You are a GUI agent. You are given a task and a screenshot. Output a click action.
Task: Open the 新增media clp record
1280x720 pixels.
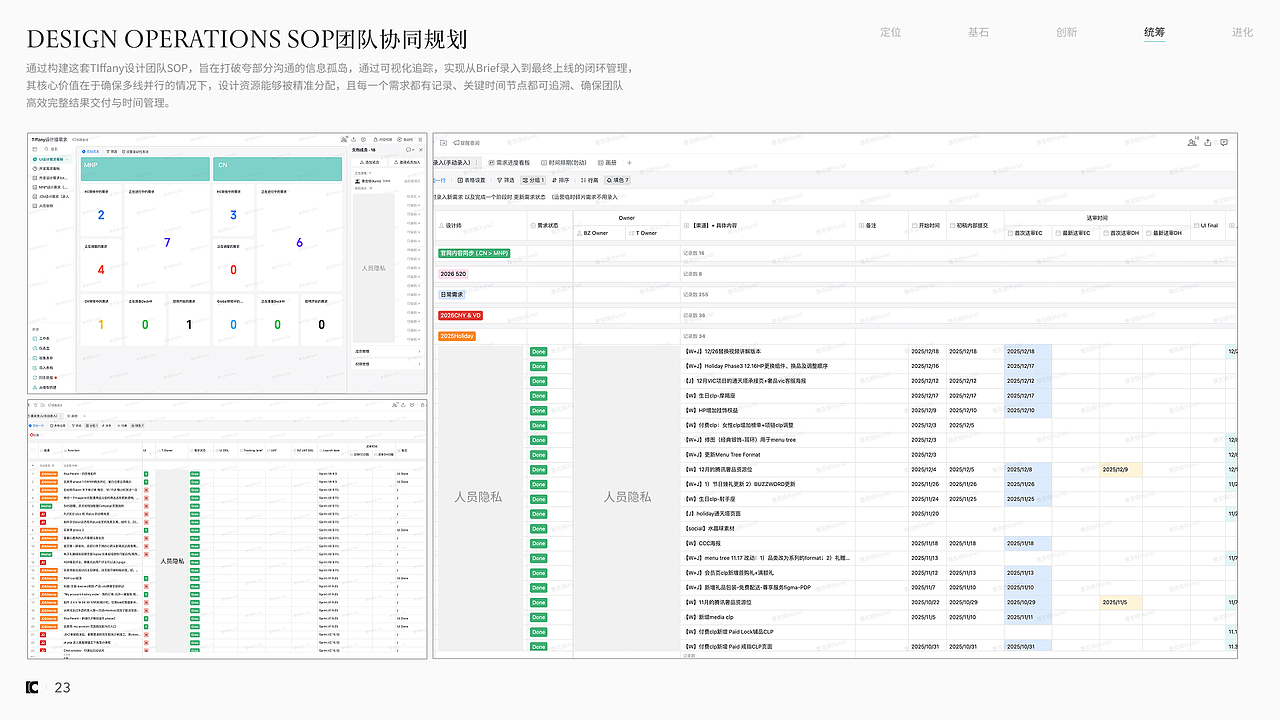coord(709,617)
